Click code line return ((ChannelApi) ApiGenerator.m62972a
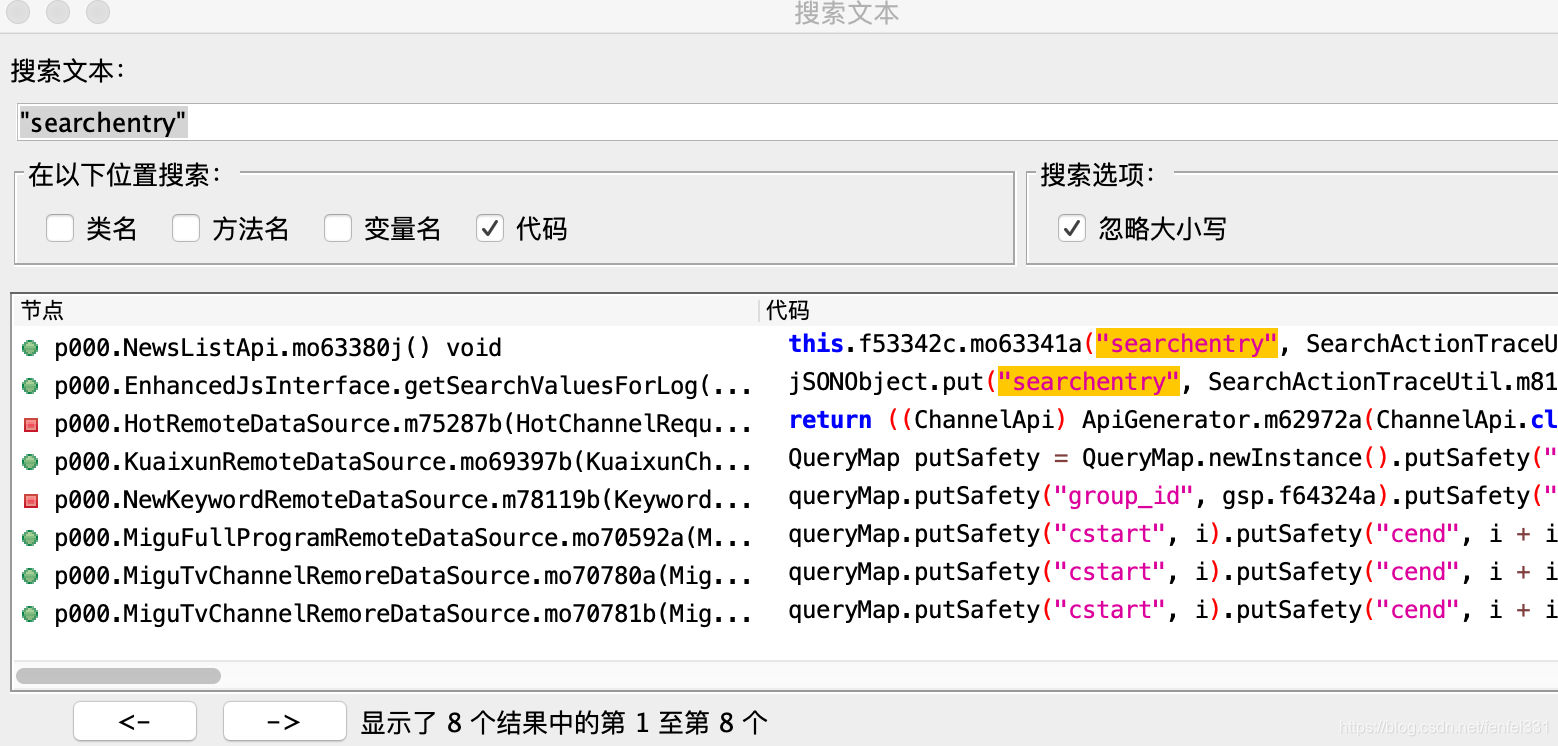This screenshot has height=746, width=1558. [x=1173, y=420]
